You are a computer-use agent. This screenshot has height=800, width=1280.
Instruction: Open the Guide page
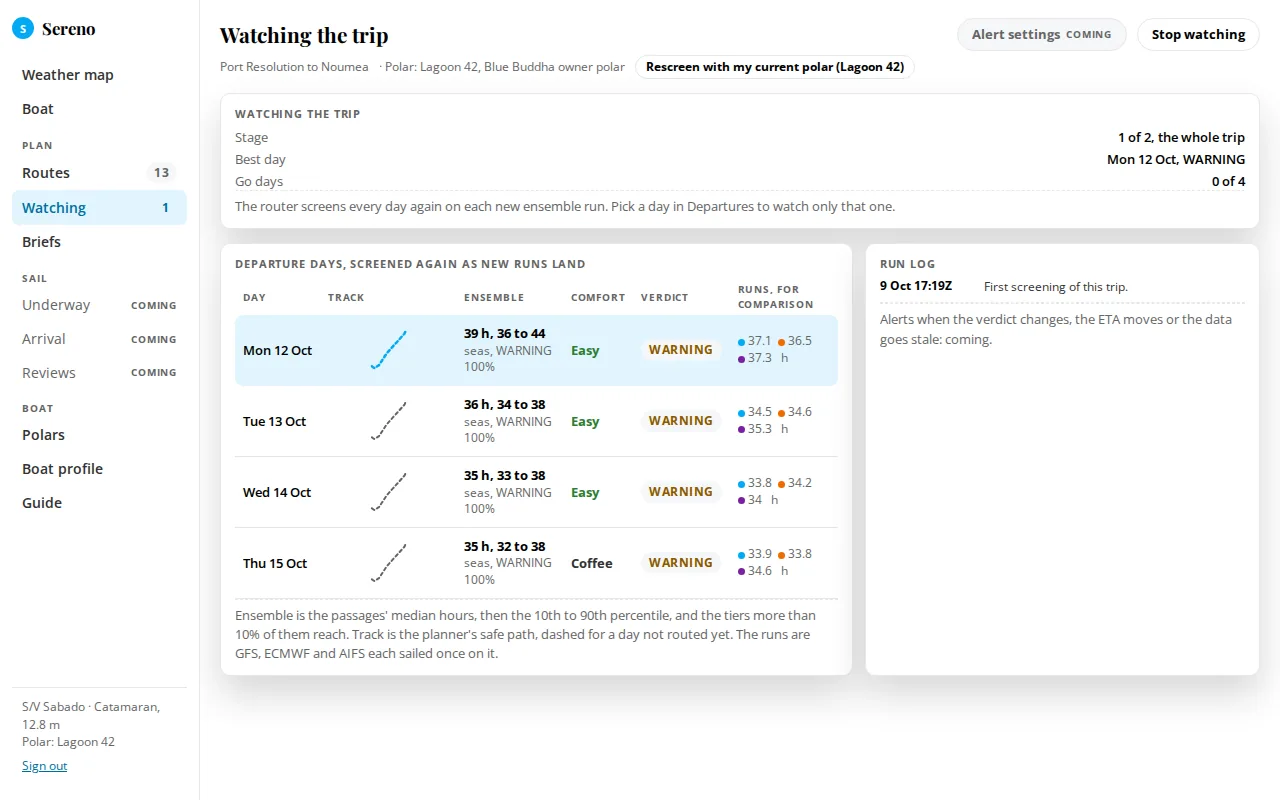point(99,503)
